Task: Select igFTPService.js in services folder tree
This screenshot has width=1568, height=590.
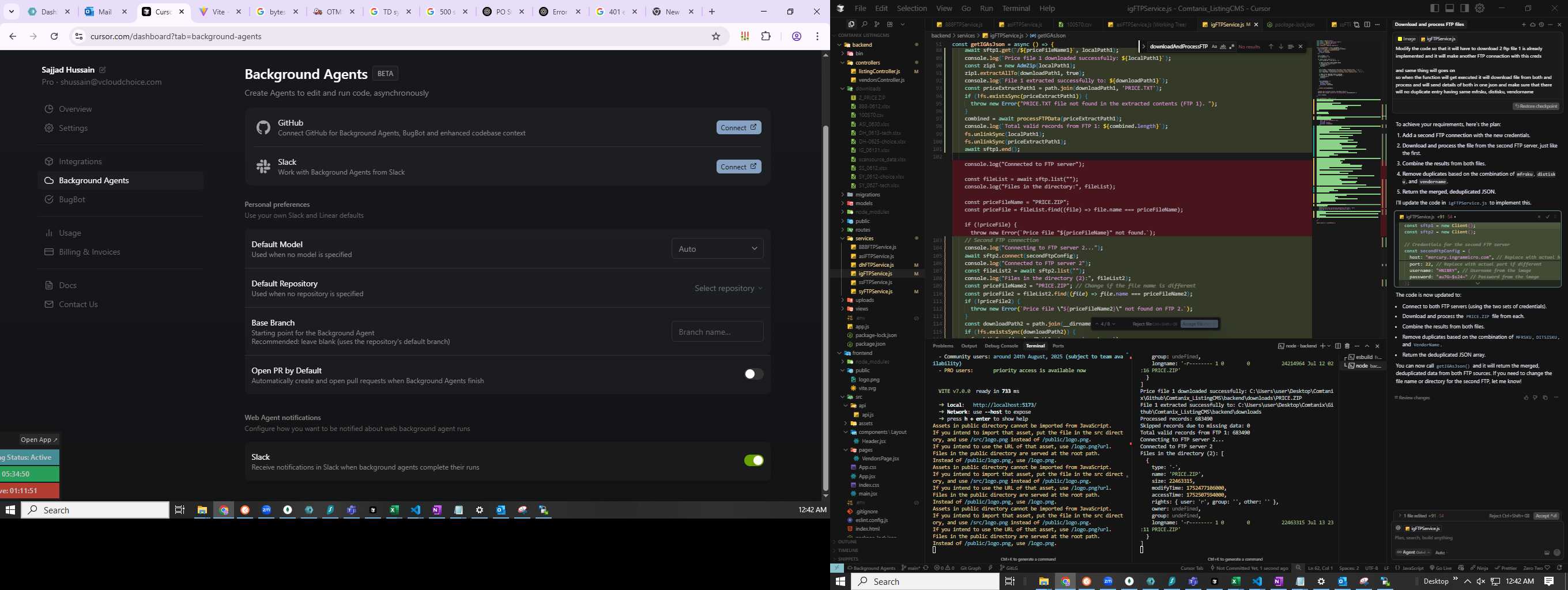Action: [875, 274]
